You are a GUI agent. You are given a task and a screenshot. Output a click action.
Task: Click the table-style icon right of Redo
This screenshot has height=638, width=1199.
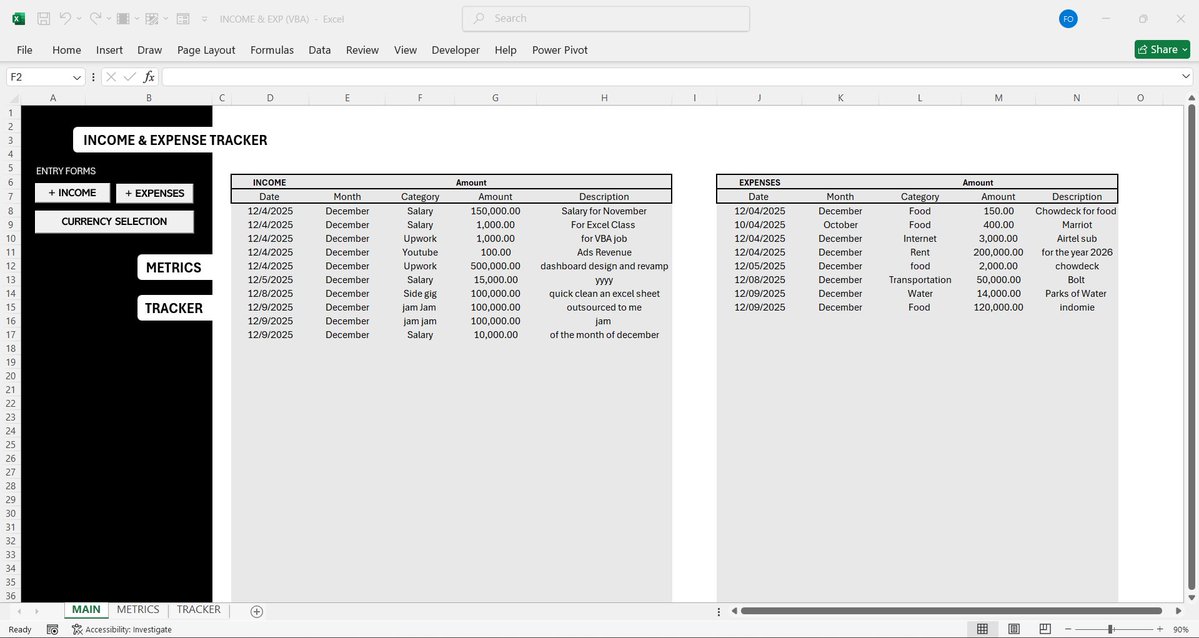[122, 18]
